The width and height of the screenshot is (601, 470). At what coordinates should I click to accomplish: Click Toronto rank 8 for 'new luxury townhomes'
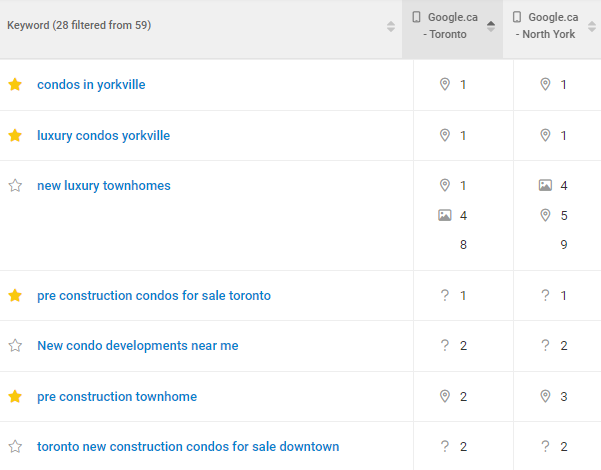point(464,244)
